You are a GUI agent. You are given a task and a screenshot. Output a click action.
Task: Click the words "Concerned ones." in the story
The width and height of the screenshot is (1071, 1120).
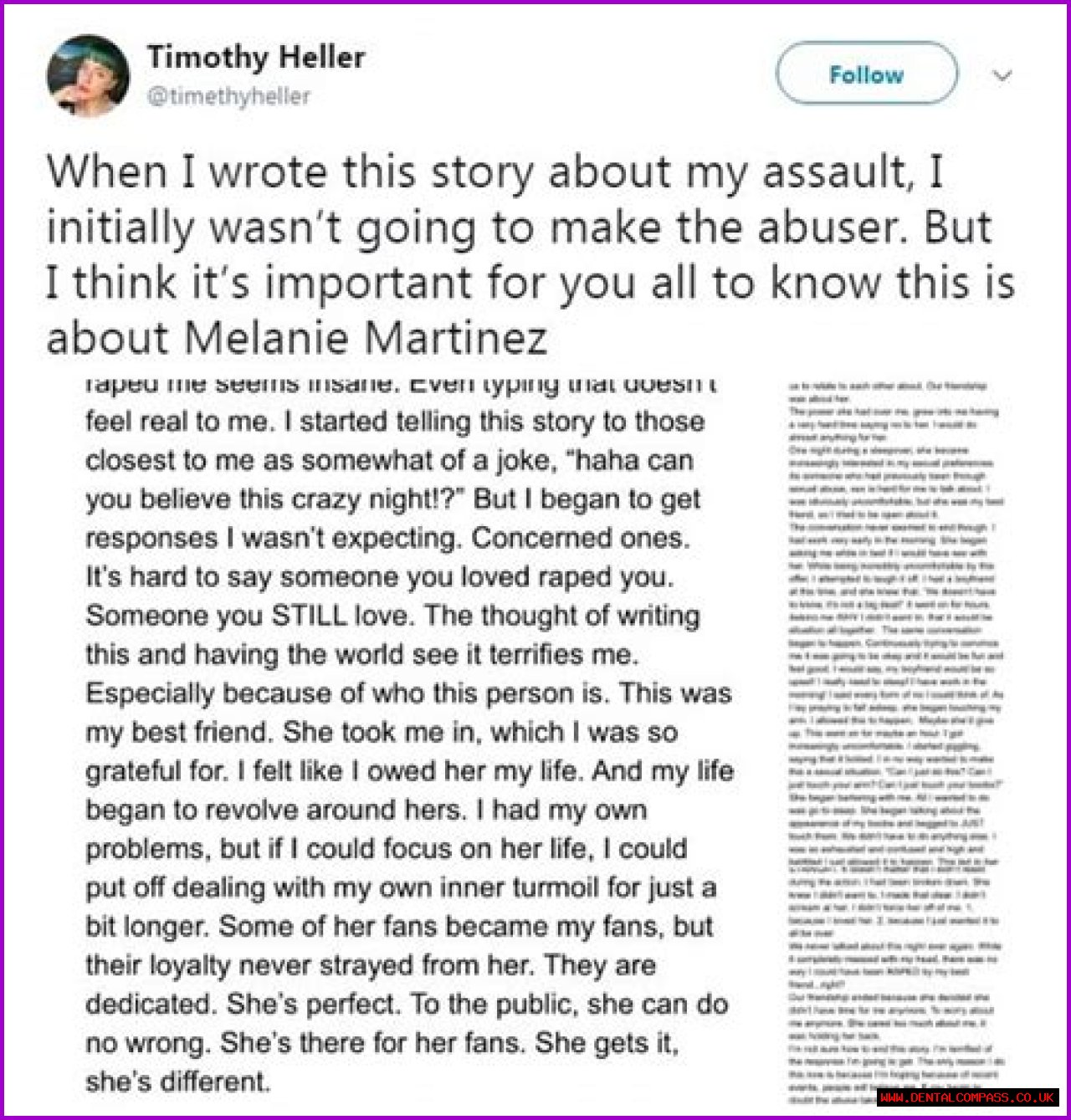[580, 538]
